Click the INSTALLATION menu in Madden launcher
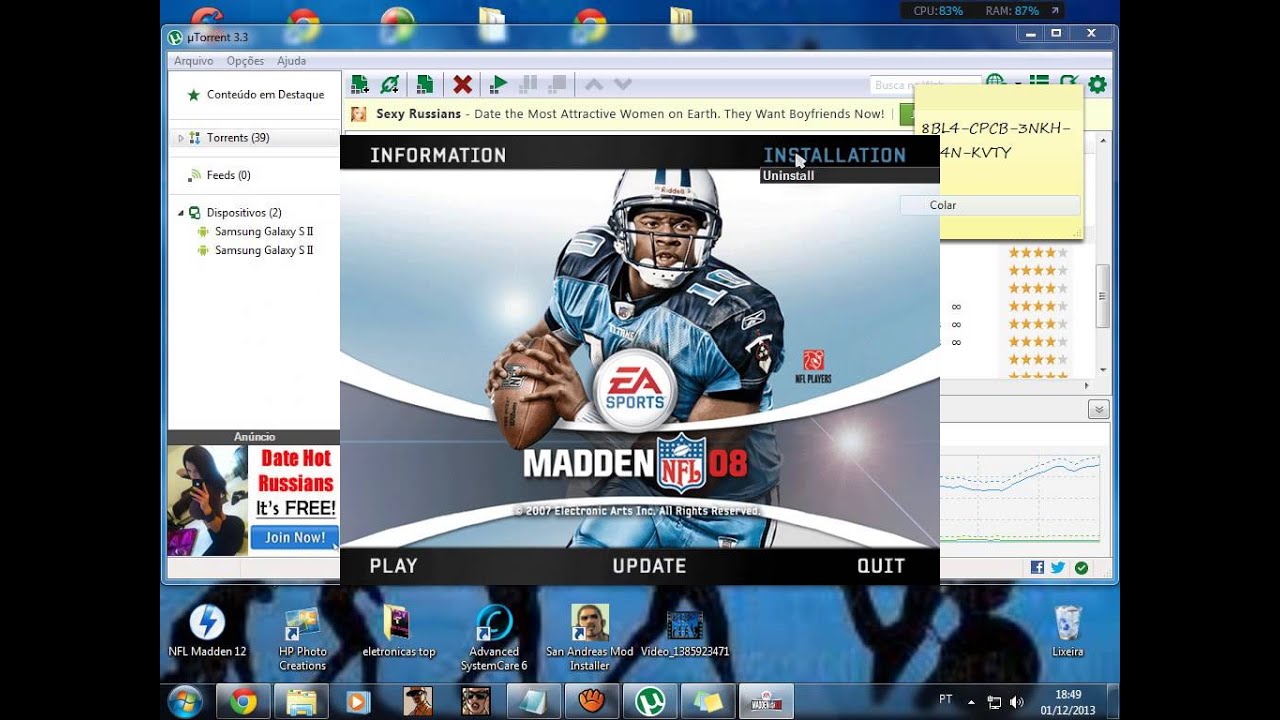Image resolution: width=1280 pixels, height=720 pixels. (834, 155)
